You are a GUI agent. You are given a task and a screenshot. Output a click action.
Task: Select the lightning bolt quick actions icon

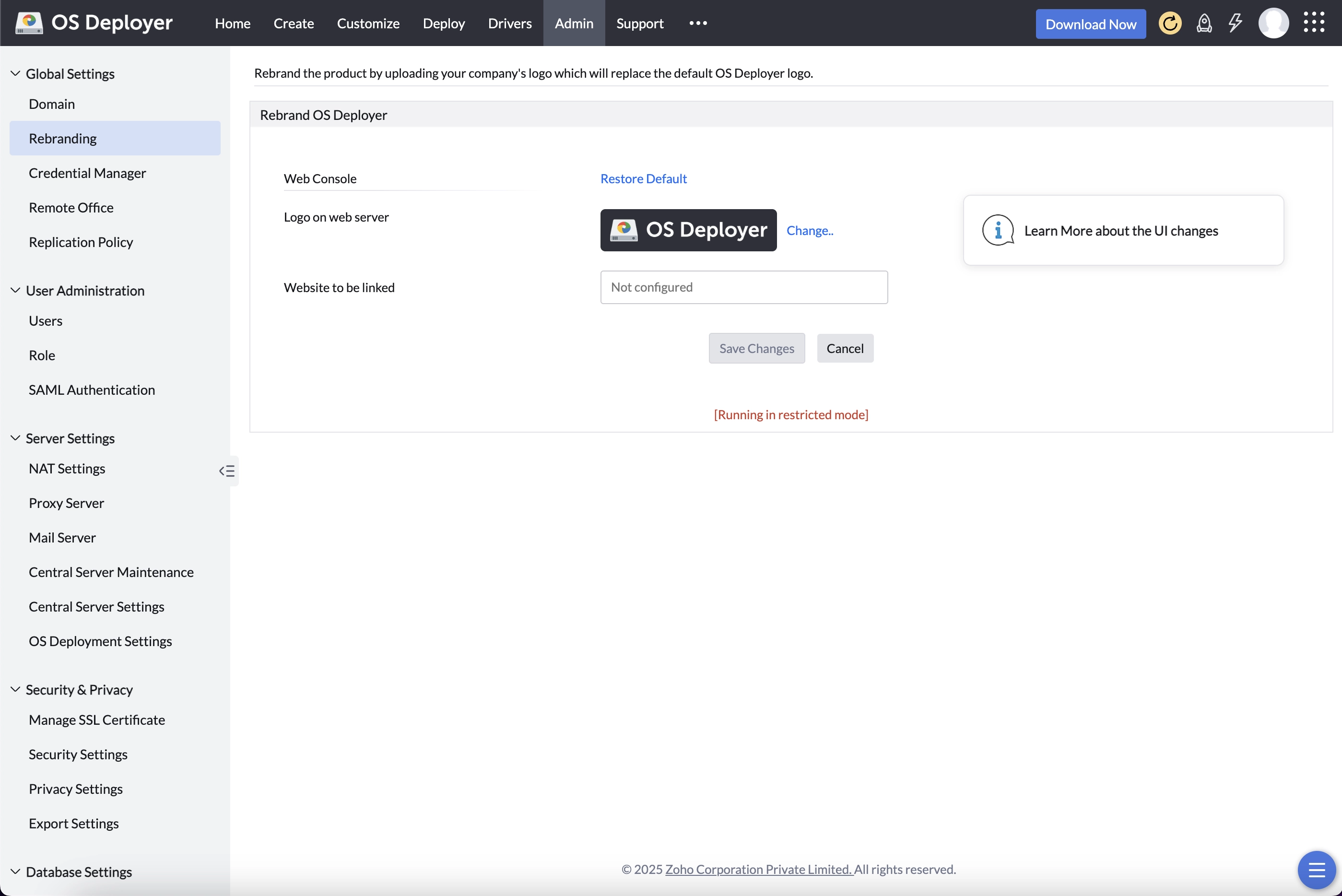coord(1235,23)
